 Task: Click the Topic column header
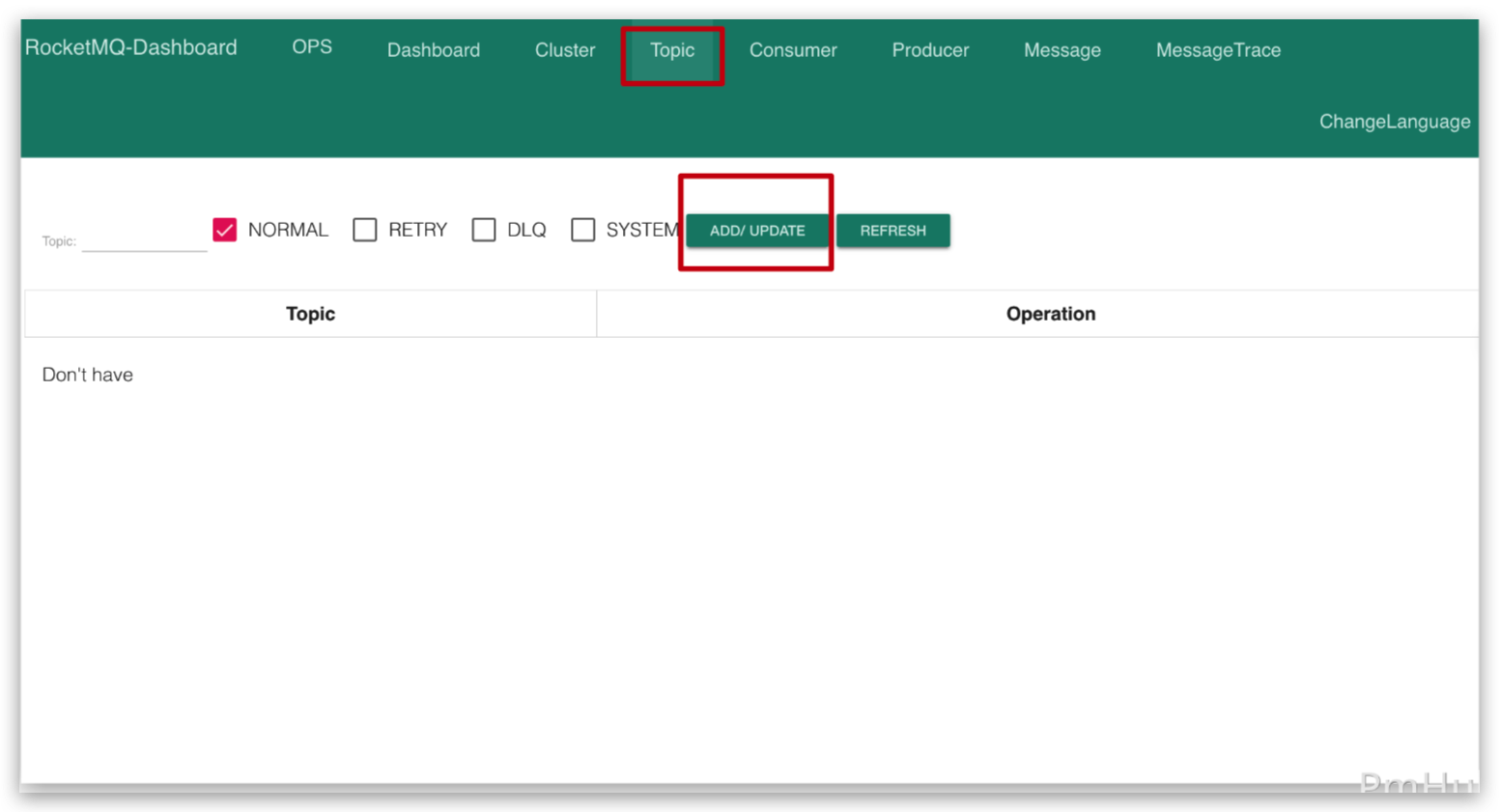pyautogui.click(x=310, y=313)
